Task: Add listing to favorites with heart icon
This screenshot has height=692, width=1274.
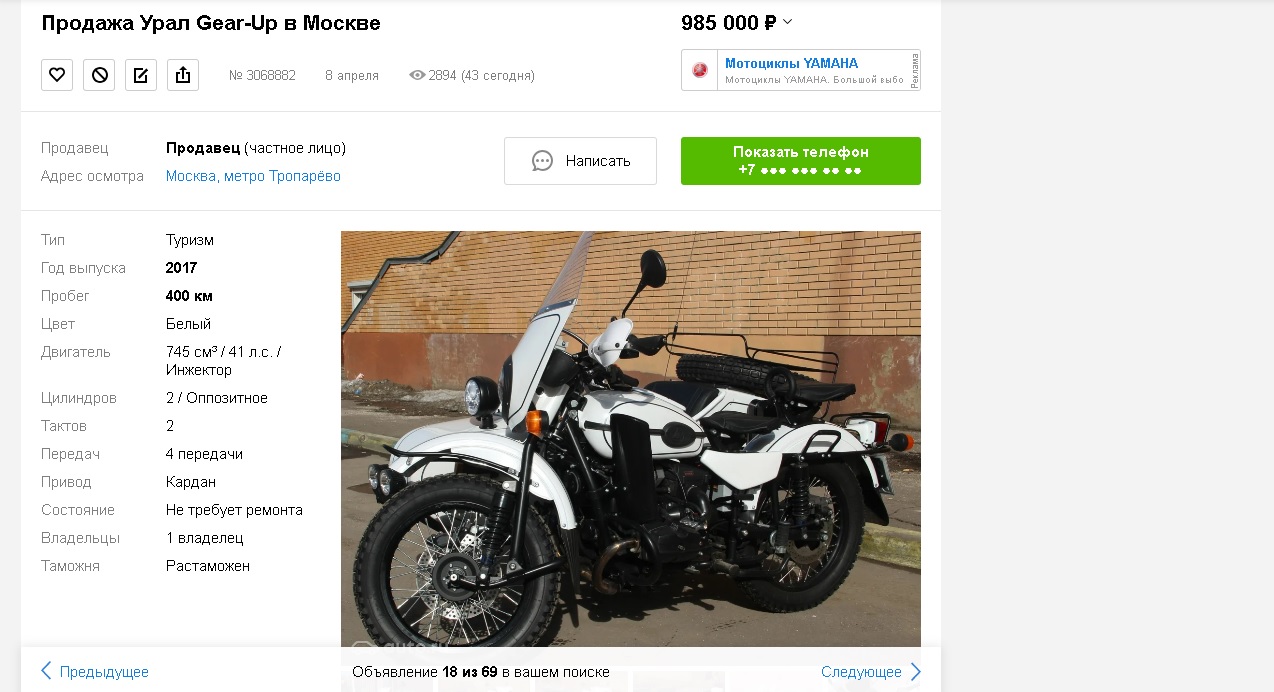Action: [57, 75]
